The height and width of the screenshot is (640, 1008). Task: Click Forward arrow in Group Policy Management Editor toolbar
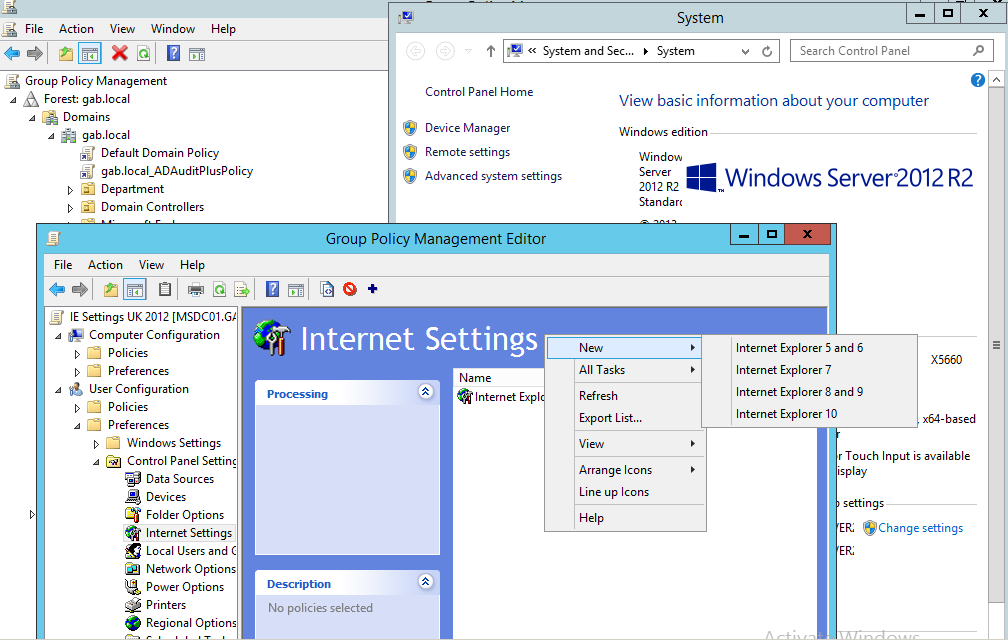tap(80, 290)
